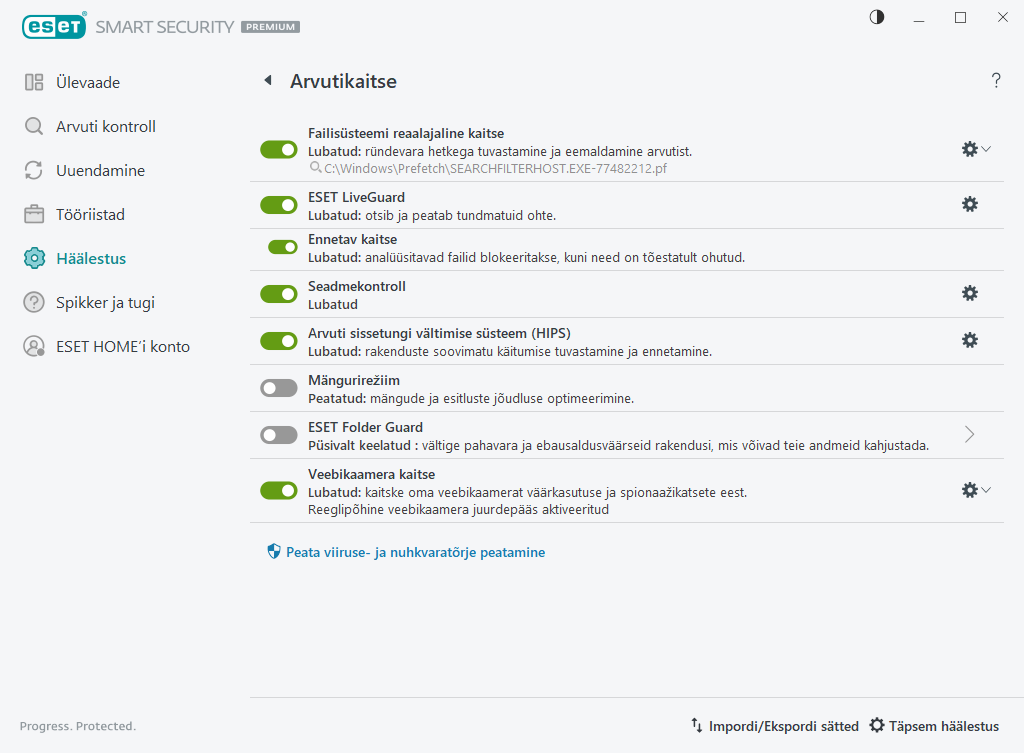The height and width of the screenshot is (753, 1024).
Task: Open HIPS settings gear icon
Action: click(x=969, y=340)
